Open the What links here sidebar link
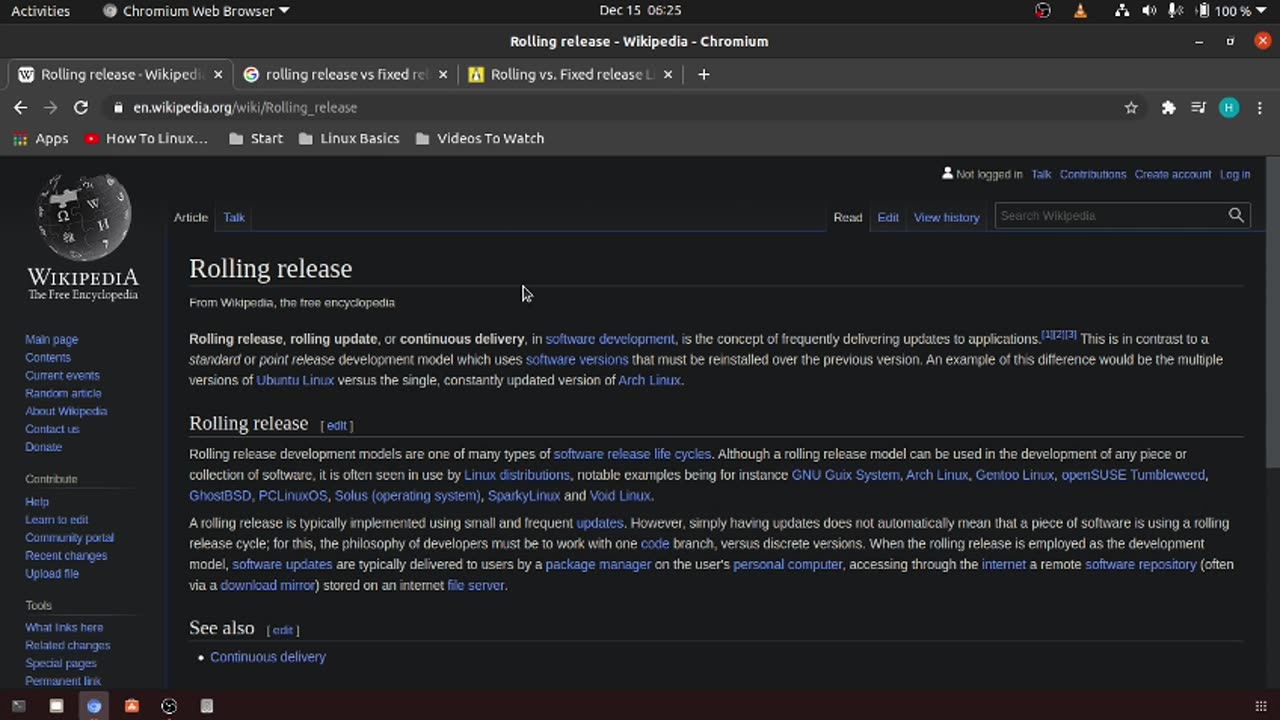 point(64,628)
